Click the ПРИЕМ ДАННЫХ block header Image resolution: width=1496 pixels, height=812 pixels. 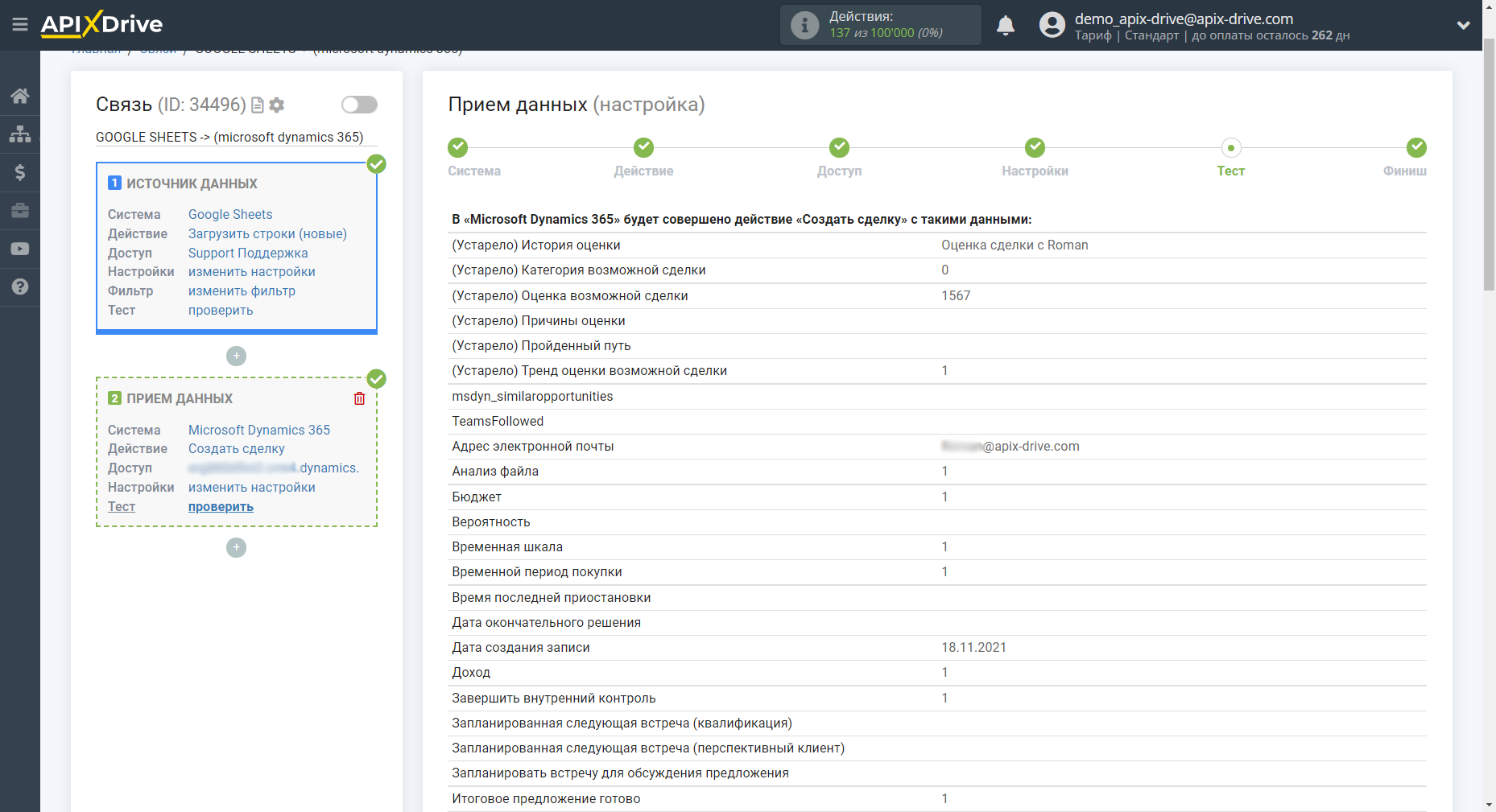coord(180,398)
